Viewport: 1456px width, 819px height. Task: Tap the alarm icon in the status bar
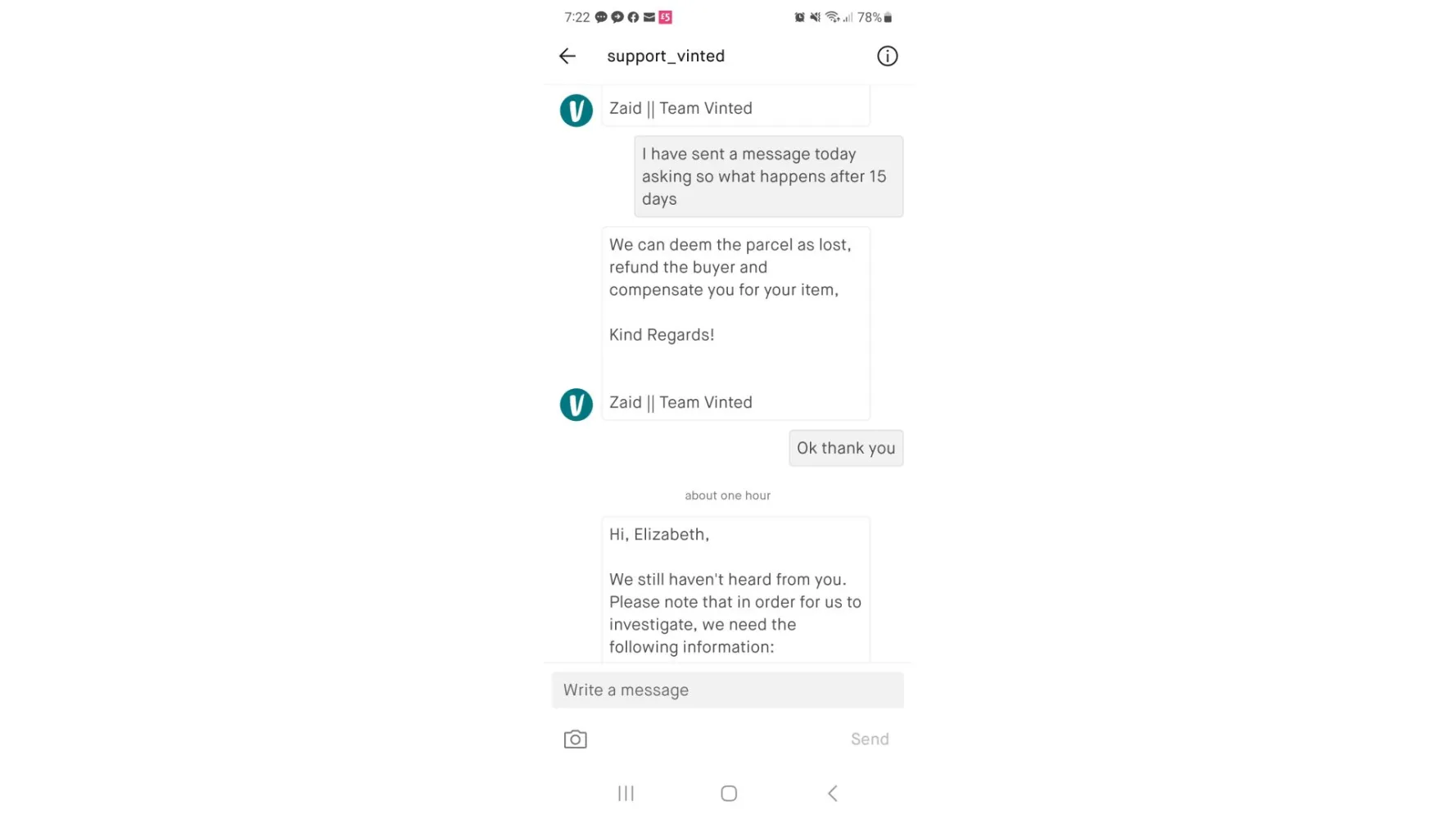point(799,17)
